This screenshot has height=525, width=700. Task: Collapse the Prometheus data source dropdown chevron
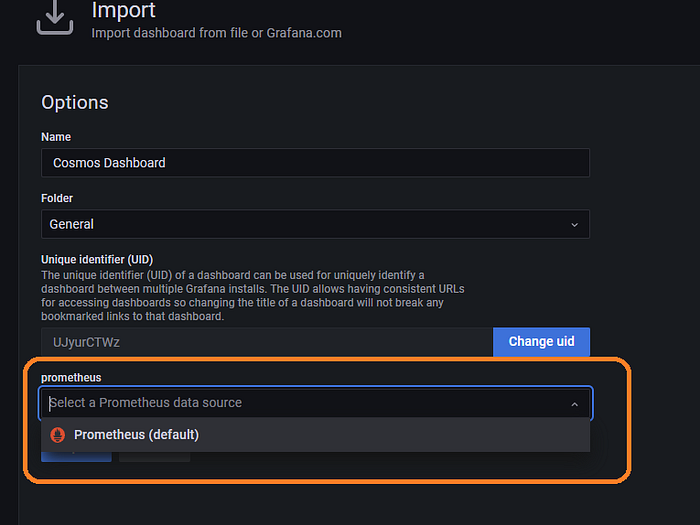click(x=575, y=404)
